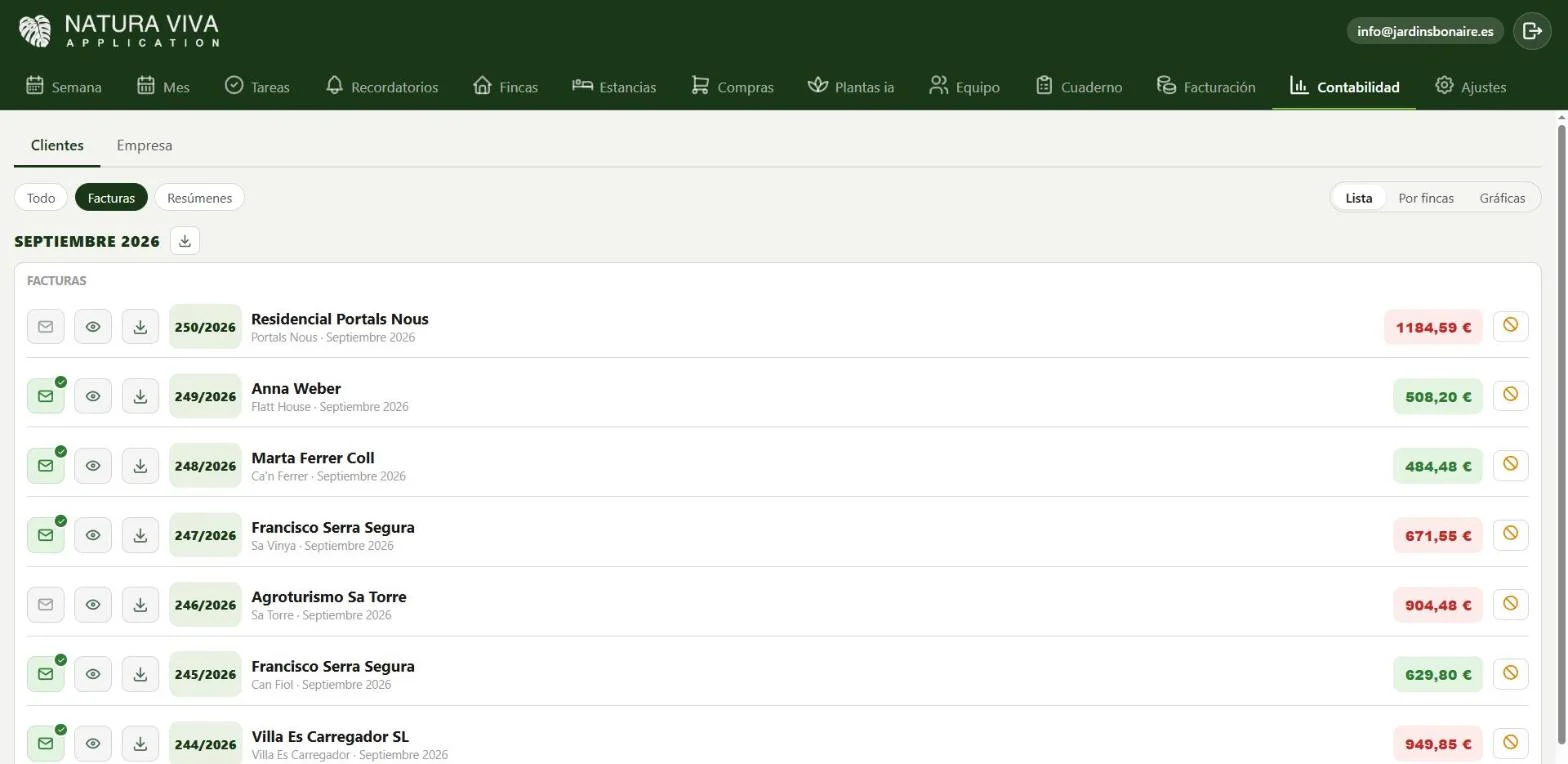The width and height of the screenshot is (1568, 764).
Task: Click the Residencial Portals Nous client name
Action: (340, 319)
